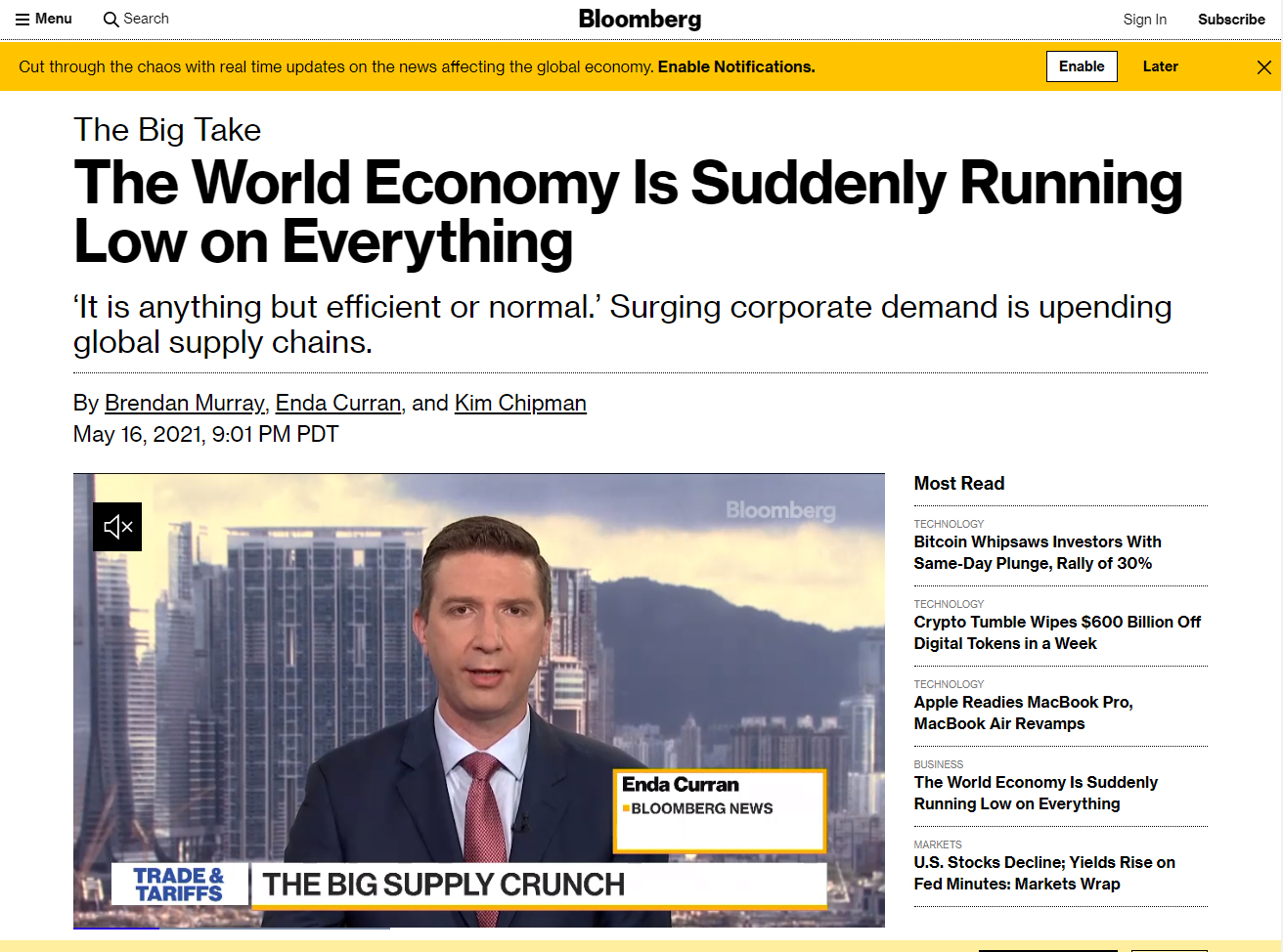
Task: Open Apple Readies MacBook Pro article
Action: click(x=1023, y=713)
